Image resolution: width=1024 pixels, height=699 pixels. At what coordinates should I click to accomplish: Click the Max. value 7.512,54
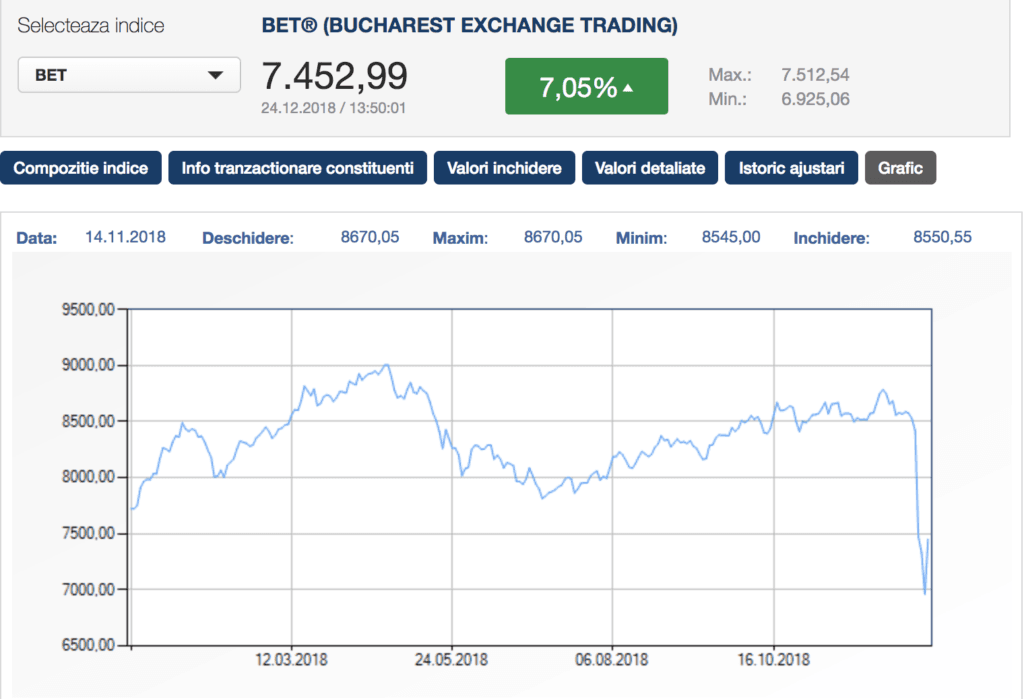point(815,74)
